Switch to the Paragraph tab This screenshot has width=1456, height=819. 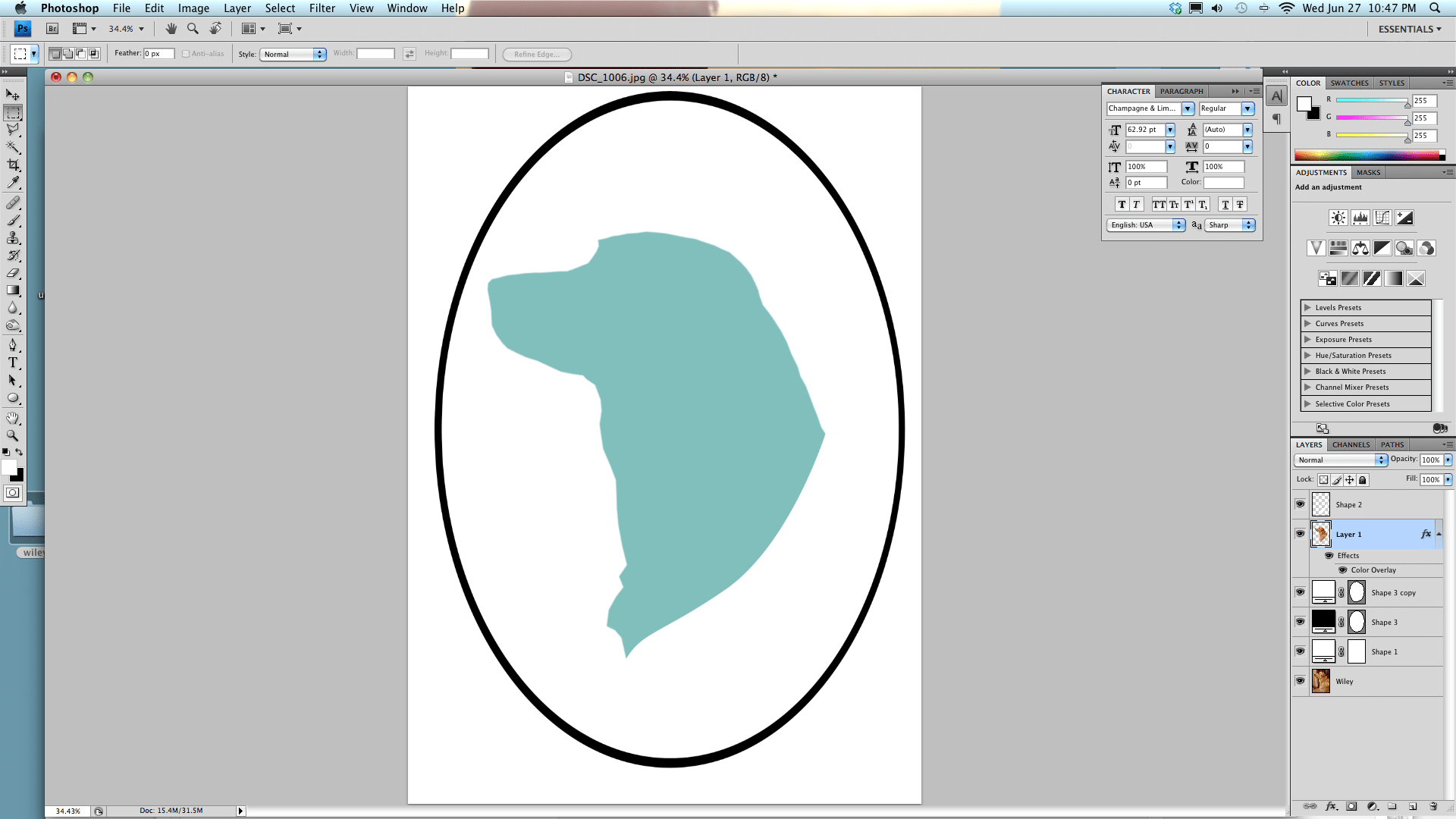tap(1181, 92)
